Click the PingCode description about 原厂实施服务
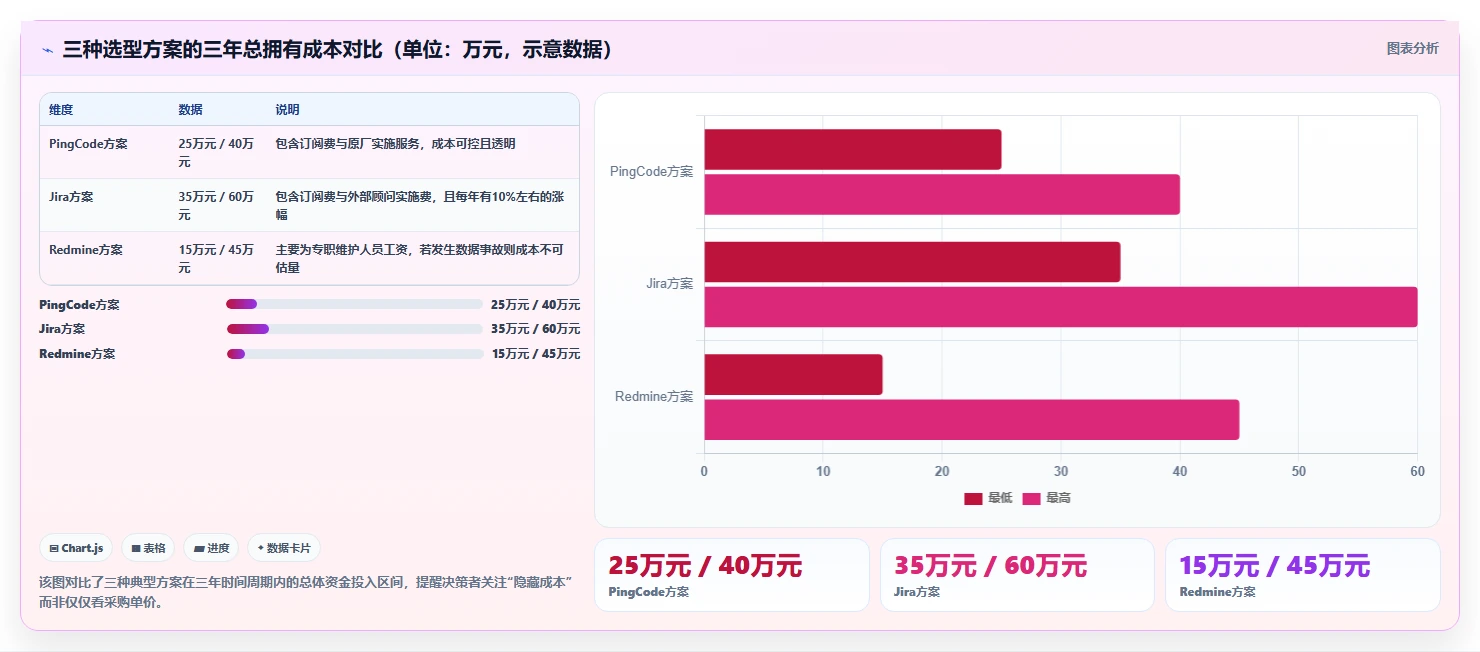This screenshot has width=1480, height=652. point(396,144)
